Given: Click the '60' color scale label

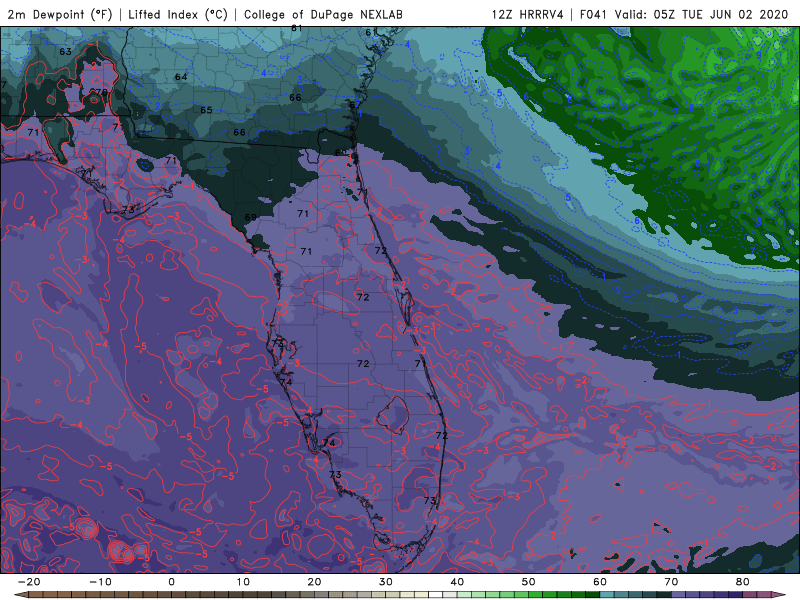Looking at the screenshot, I should tap(600, 582).
